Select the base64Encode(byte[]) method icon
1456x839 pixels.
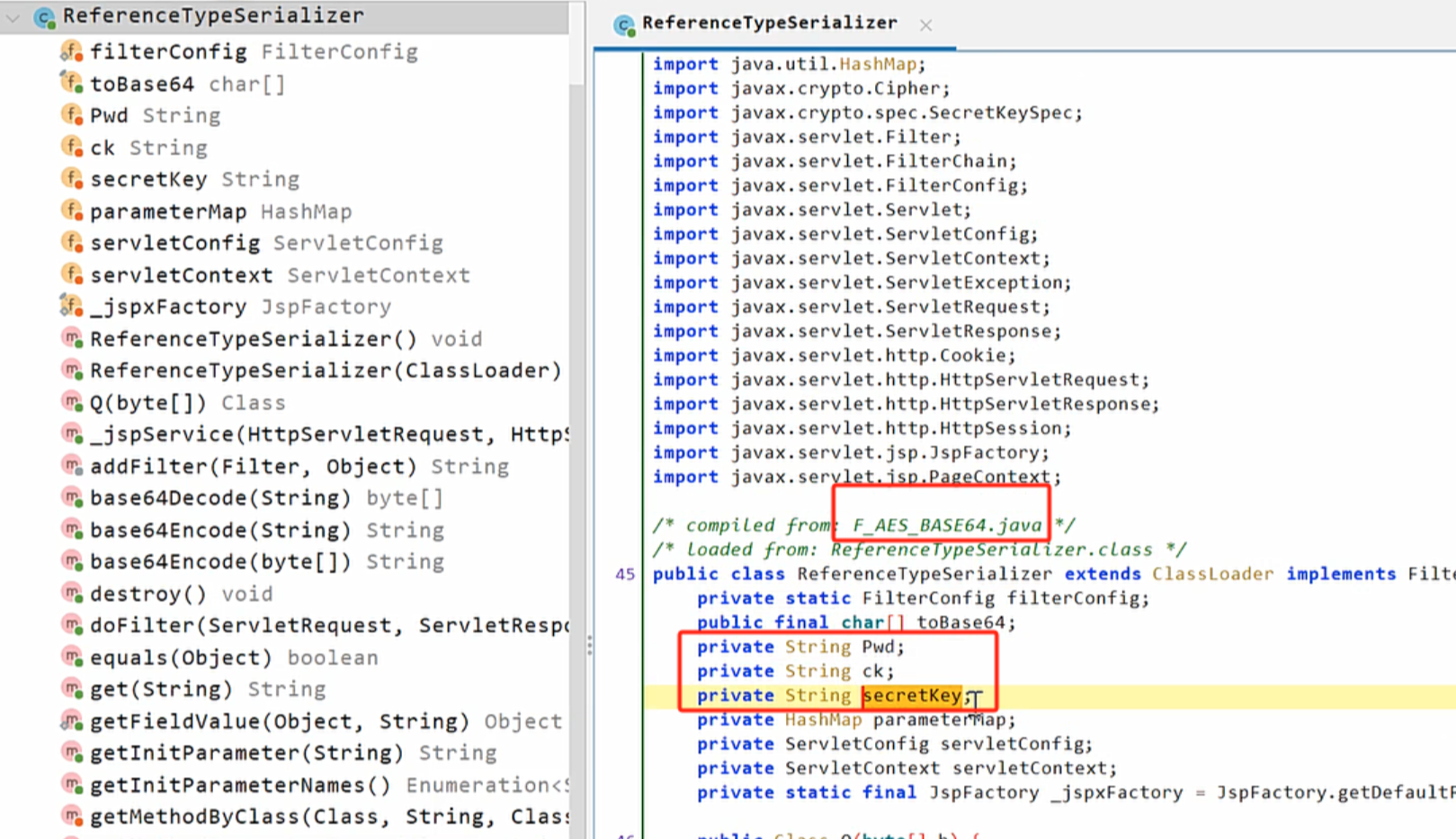pos(72,561)
